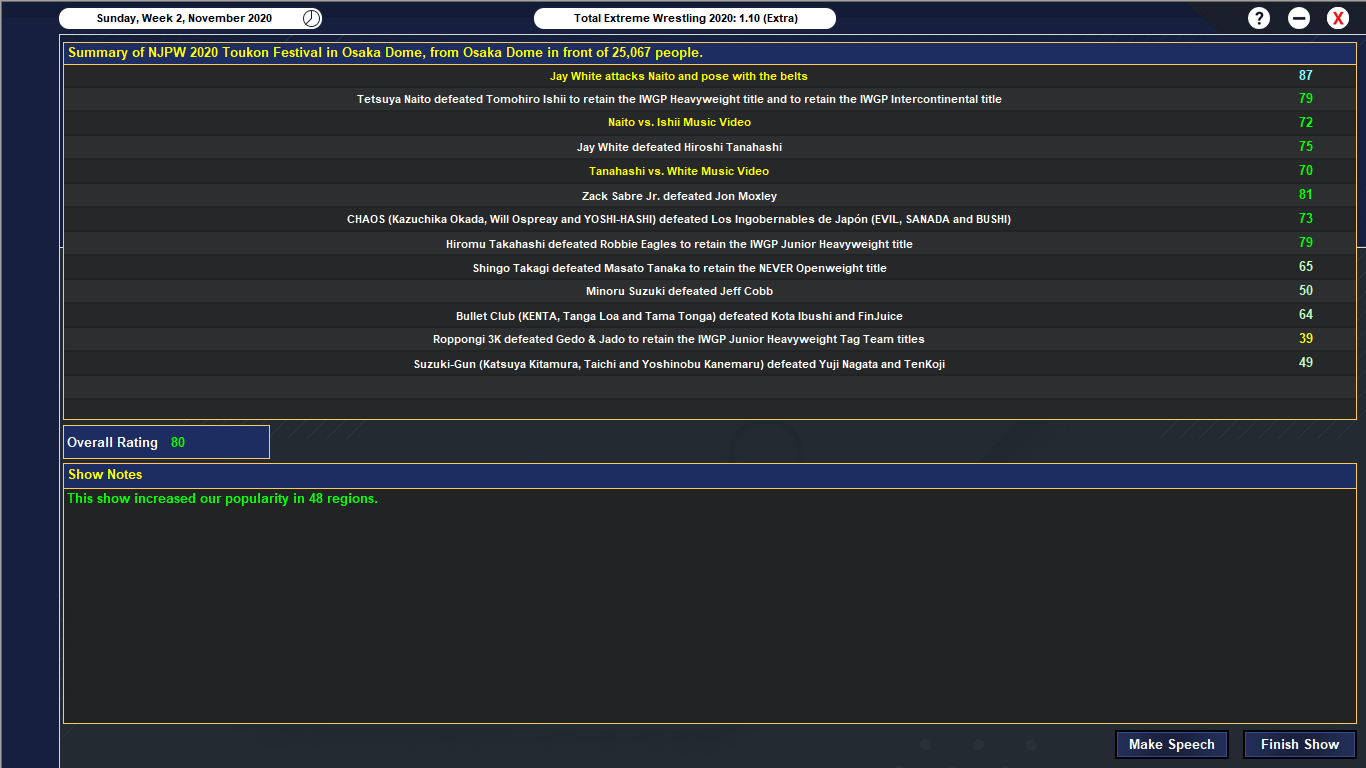Viewport: 1366px width, 768px height.
Task: Click the 39 rating for the Roppongi 3K match
Action: click(1306, 339)
